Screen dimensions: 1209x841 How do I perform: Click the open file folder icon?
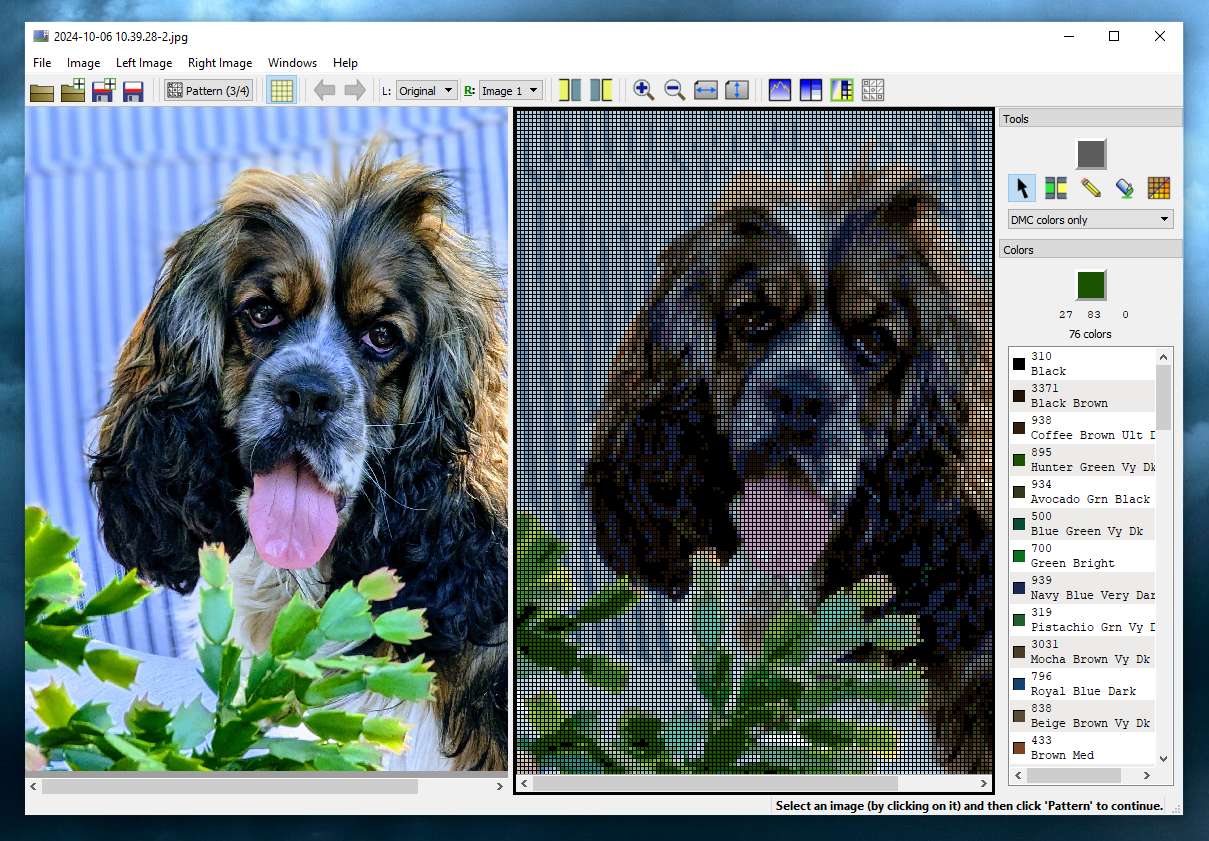coord(42,91)
